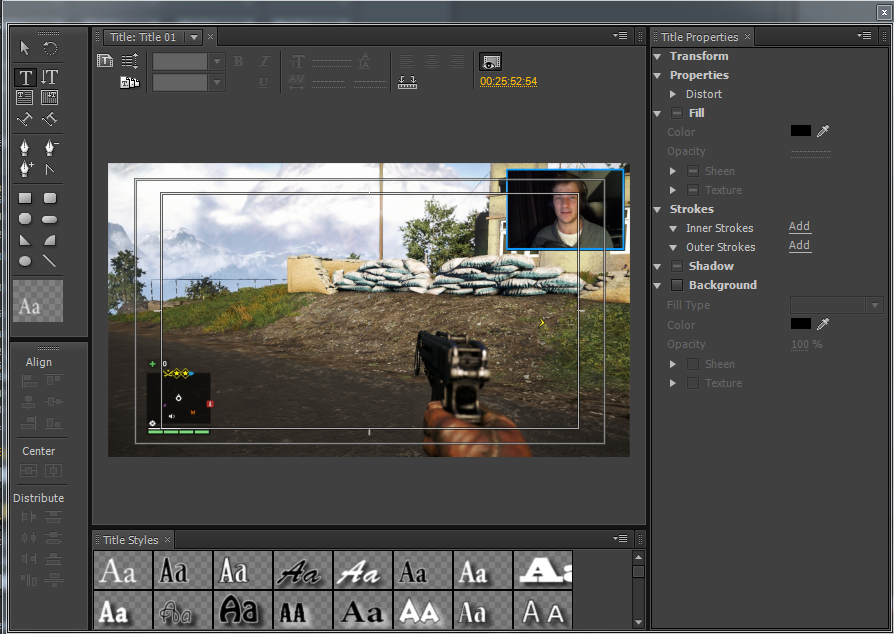
Task: Select the Pen tool
Action: pyautogui.click(x=25, y=148)
